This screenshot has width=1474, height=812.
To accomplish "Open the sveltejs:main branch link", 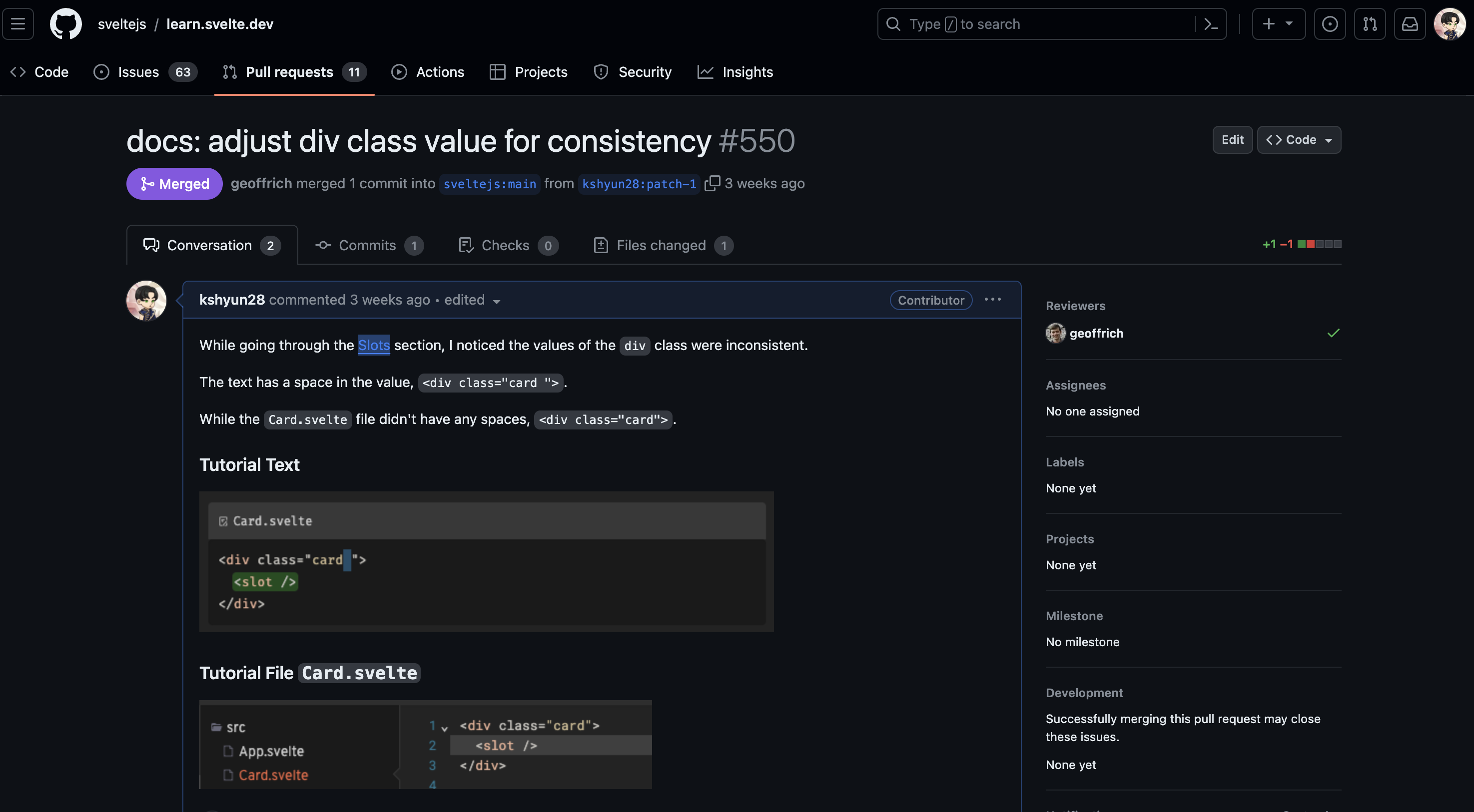I will point(489,184).
